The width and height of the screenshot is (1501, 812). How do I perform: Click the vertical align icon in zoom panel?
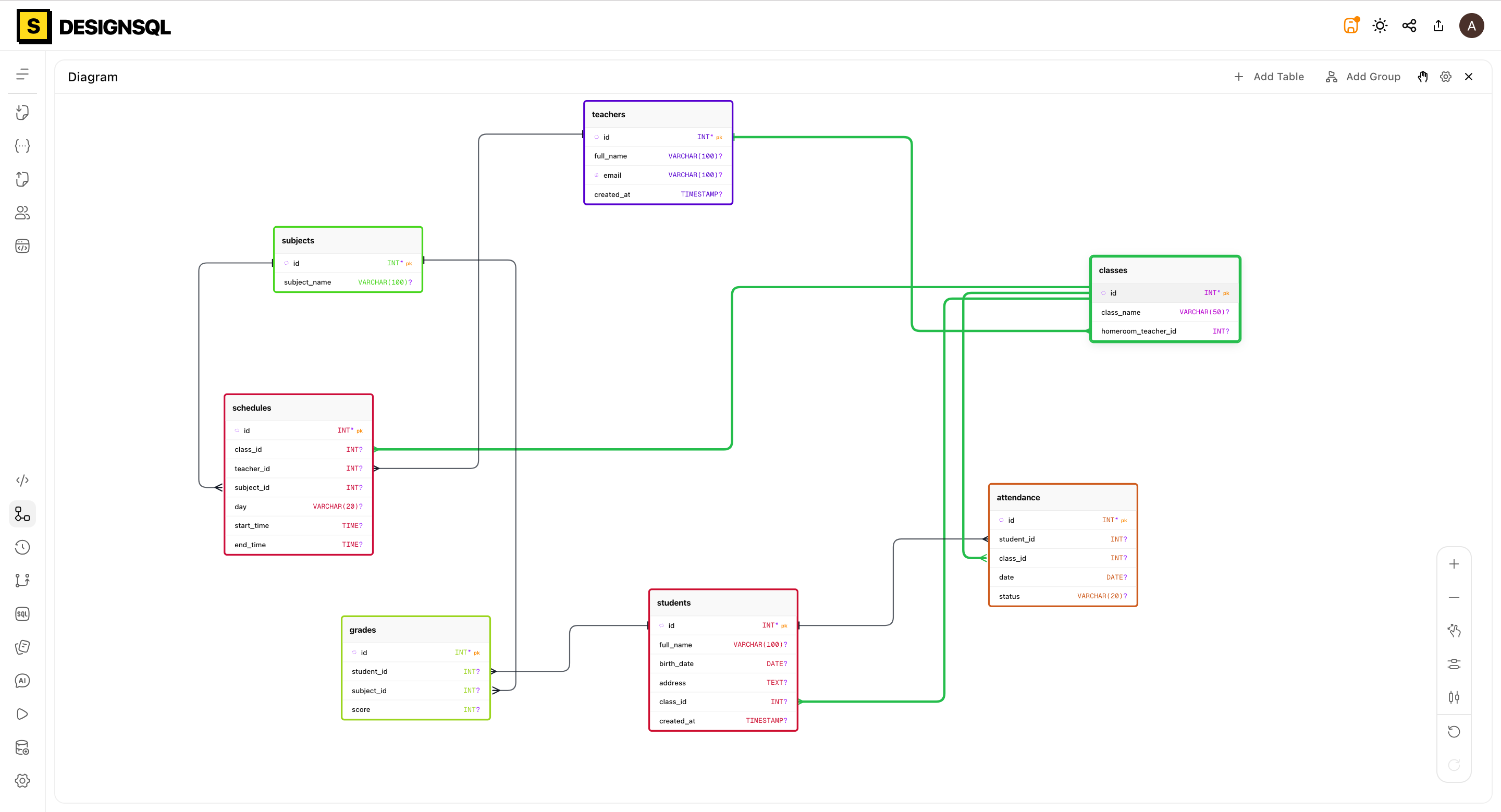[x=1454, y=697]
